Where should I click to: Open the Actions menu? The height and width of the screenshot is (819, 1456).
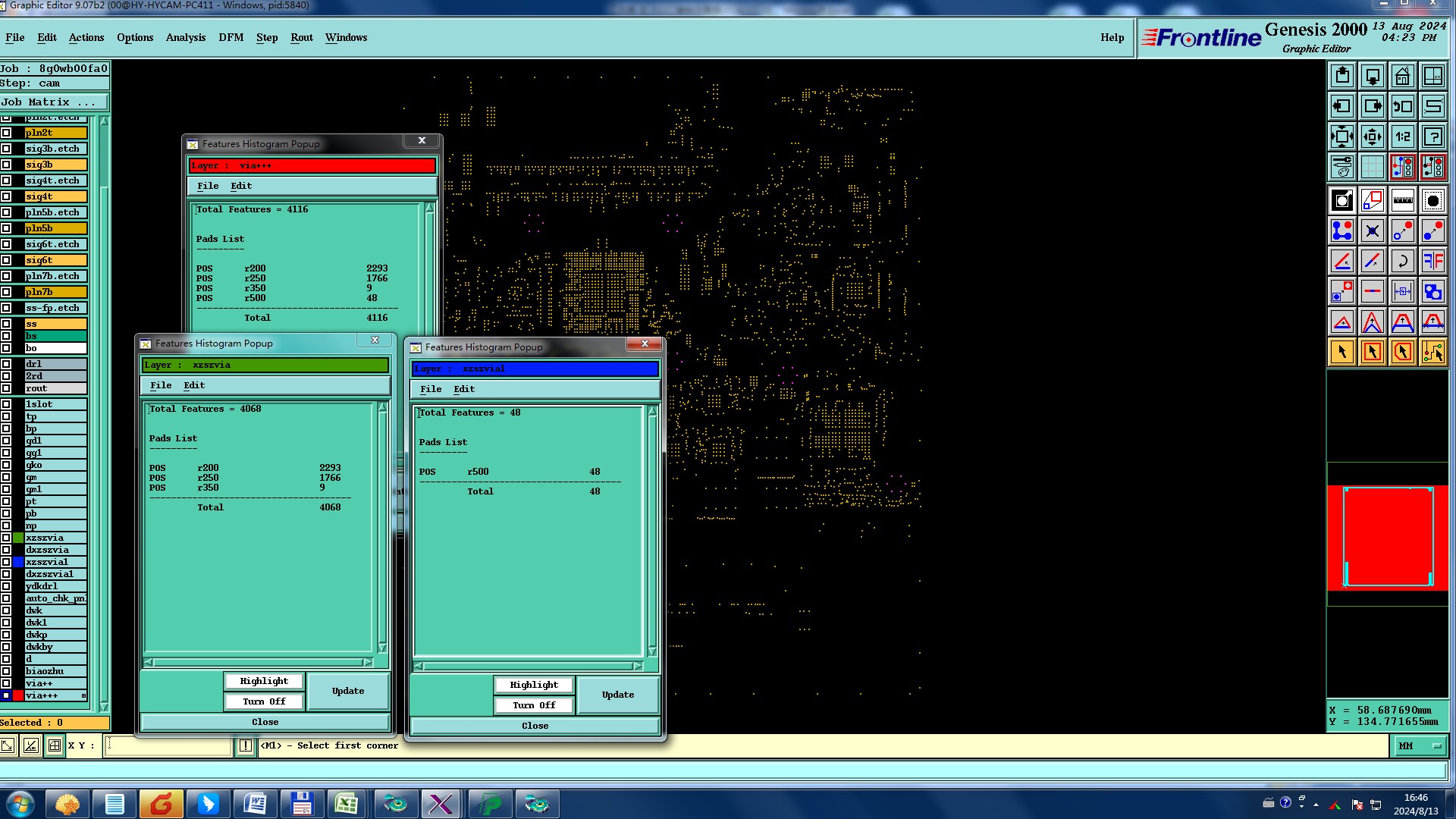tap(86, 37)
